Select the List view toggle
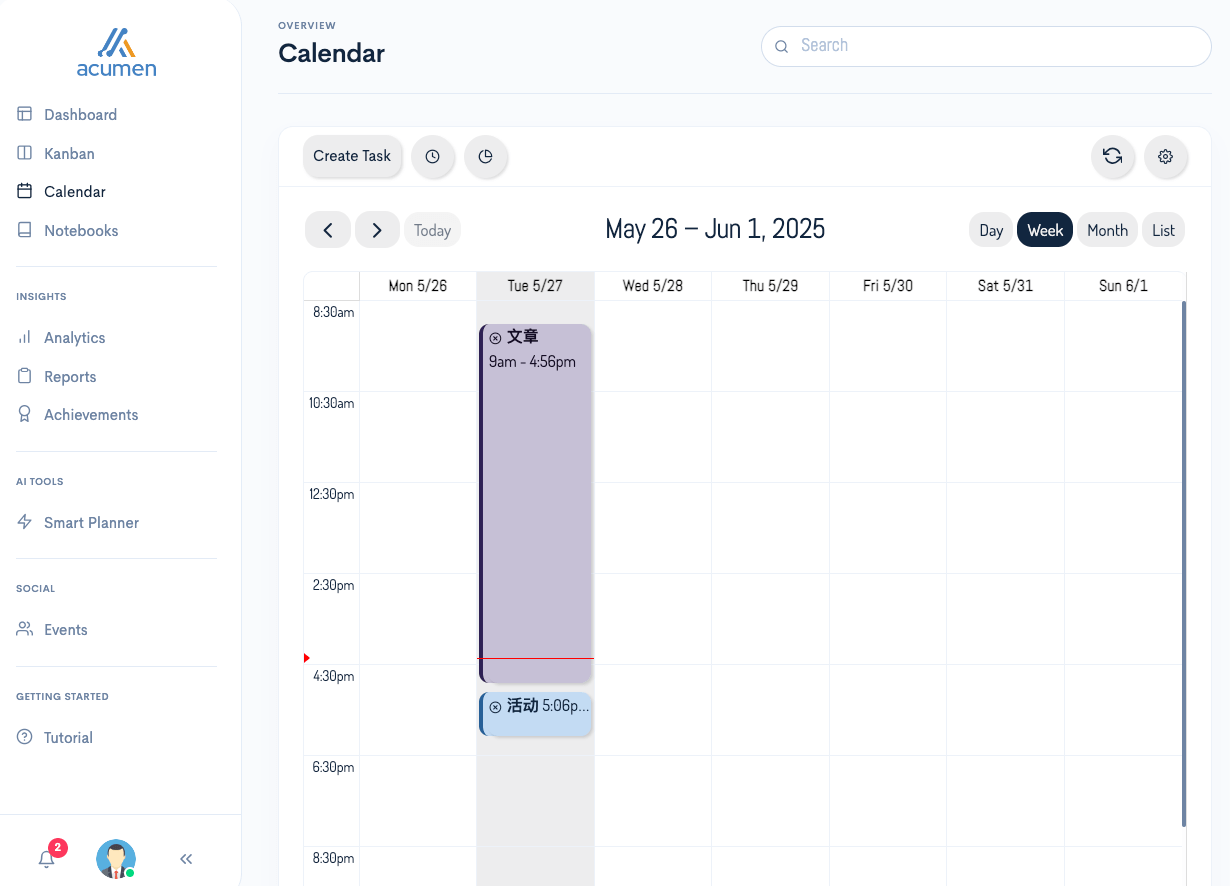The width and height of the screenshot is (1230, 886). coord(1163,230)
